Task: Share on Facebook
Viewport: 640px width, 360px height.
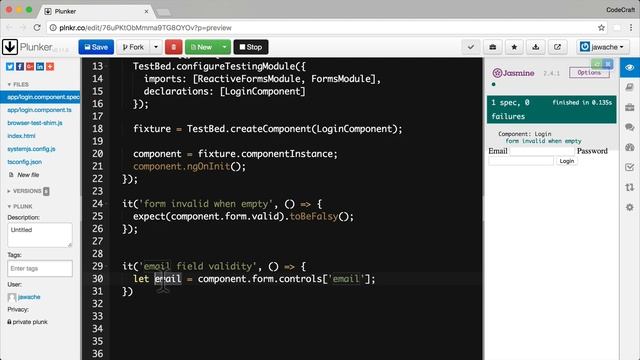Action: tap(20, 67)
